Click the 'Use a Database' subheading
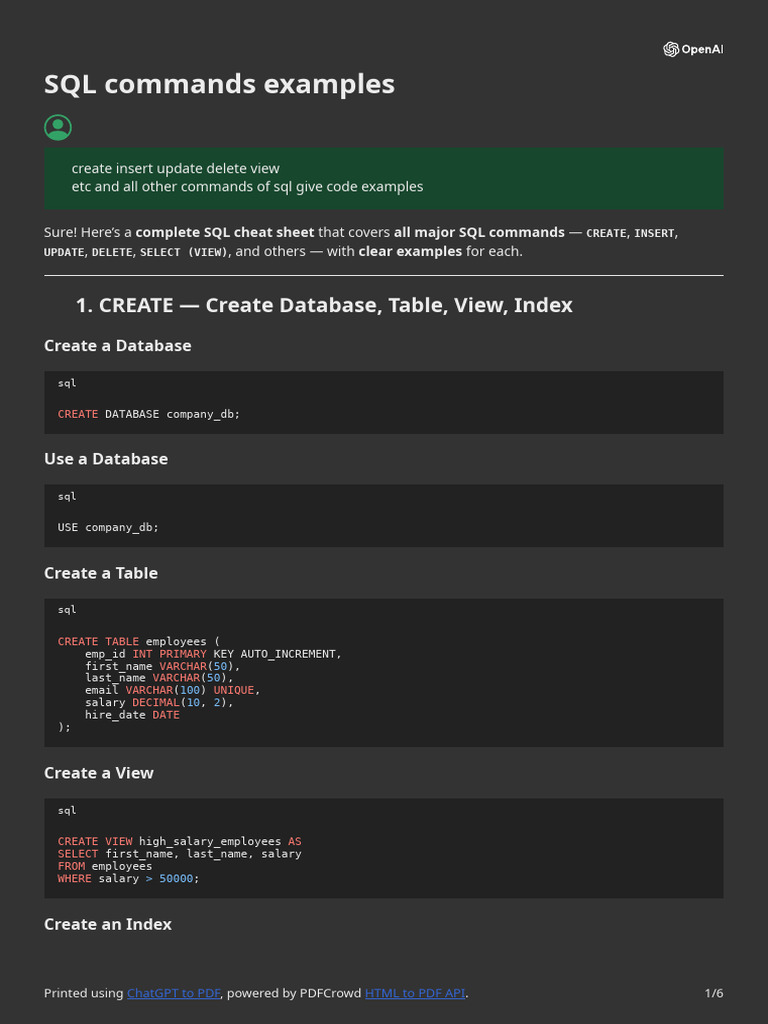Image resolution: width=768 pixels, height=1024 pixels. point(106,459)
